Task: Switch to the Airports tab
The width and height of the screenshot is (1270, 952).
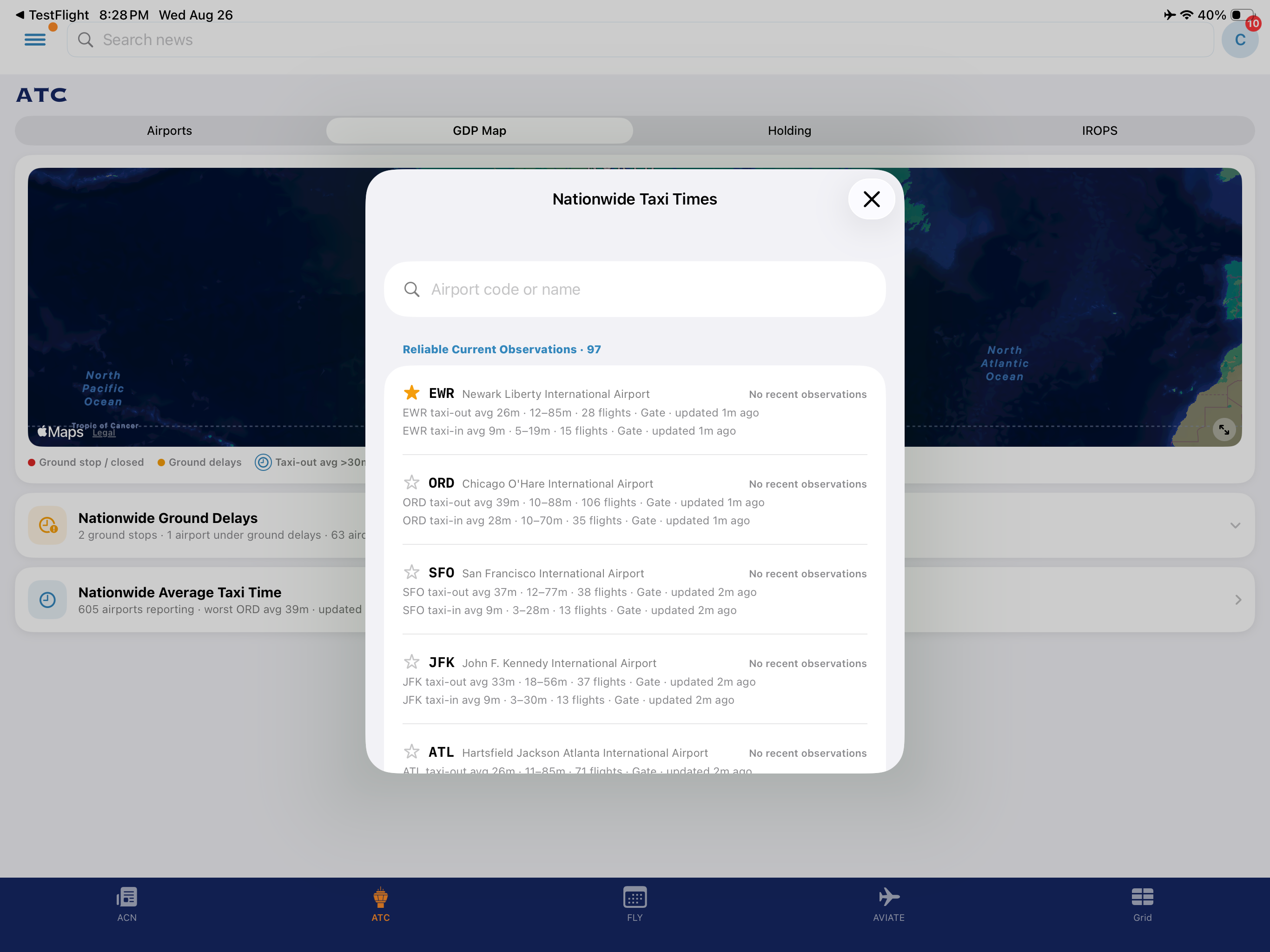Action: [169, 131]
